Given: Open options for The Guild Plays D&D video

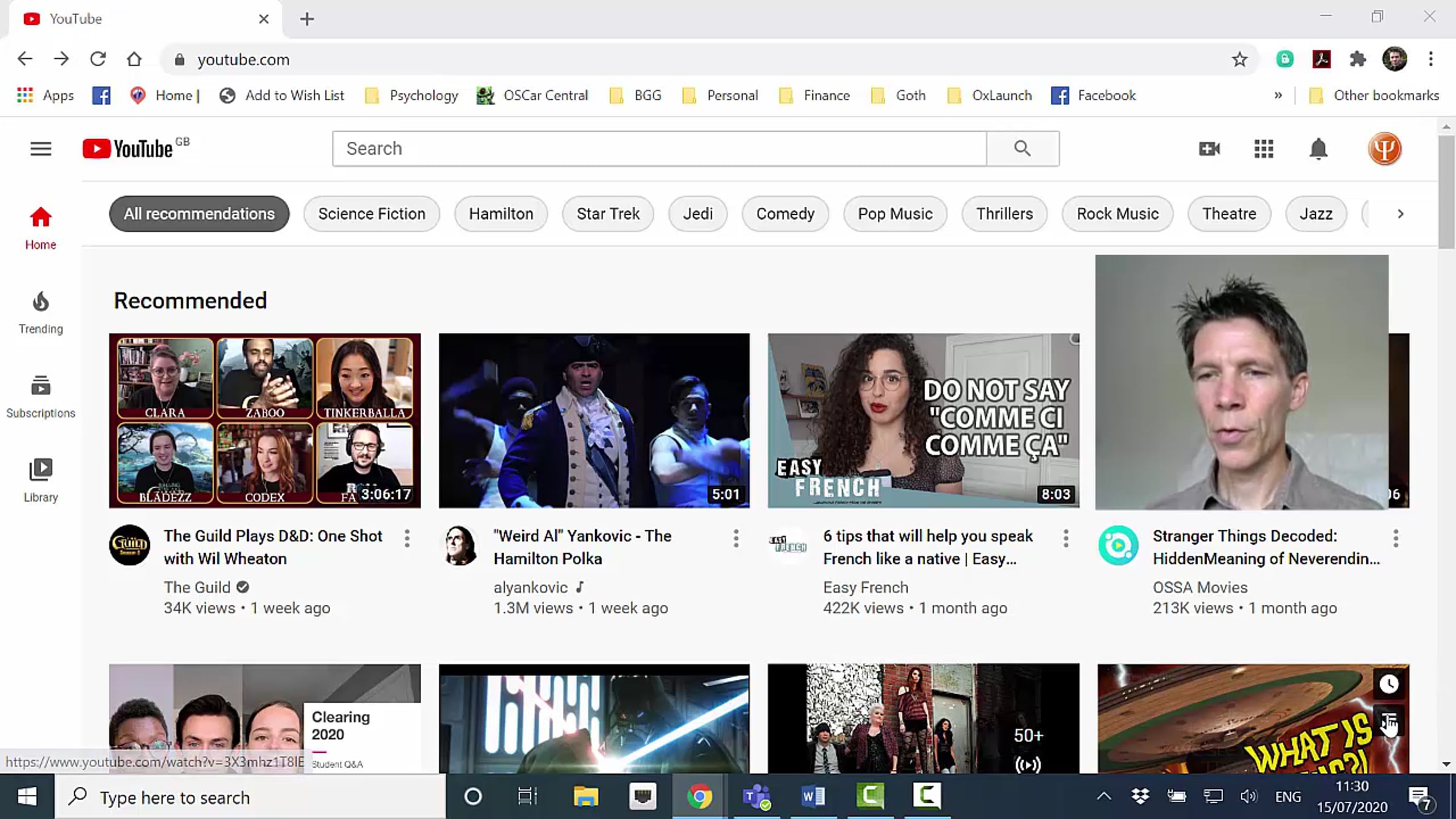Looking at the screenshot, I should pos(407,538).
